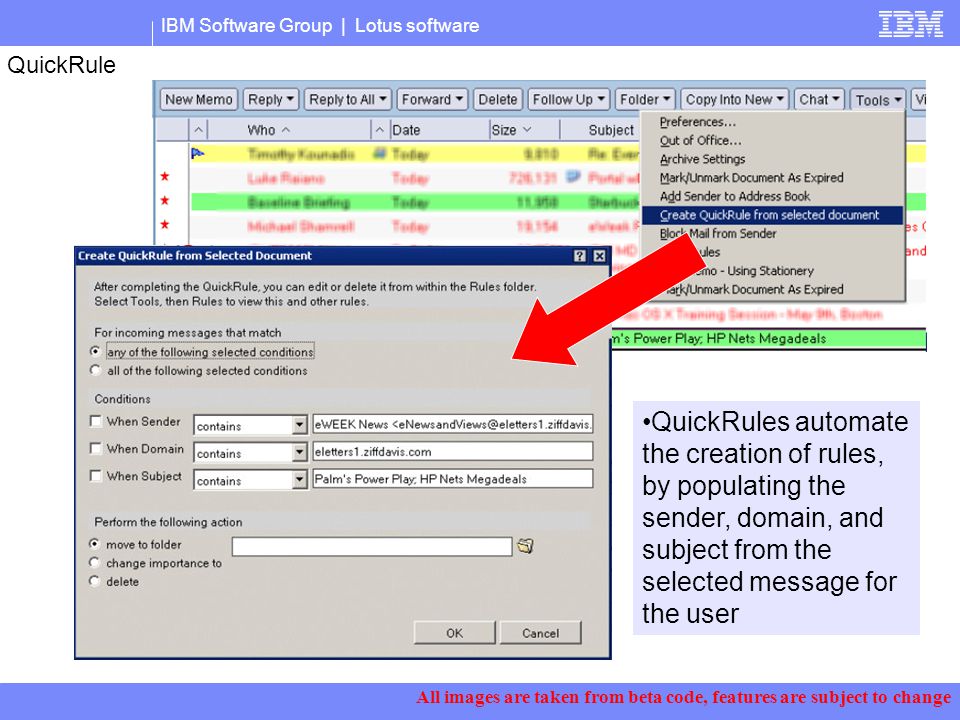
Task: Click the sort arrow icon left of Who column
Action: 198,130
